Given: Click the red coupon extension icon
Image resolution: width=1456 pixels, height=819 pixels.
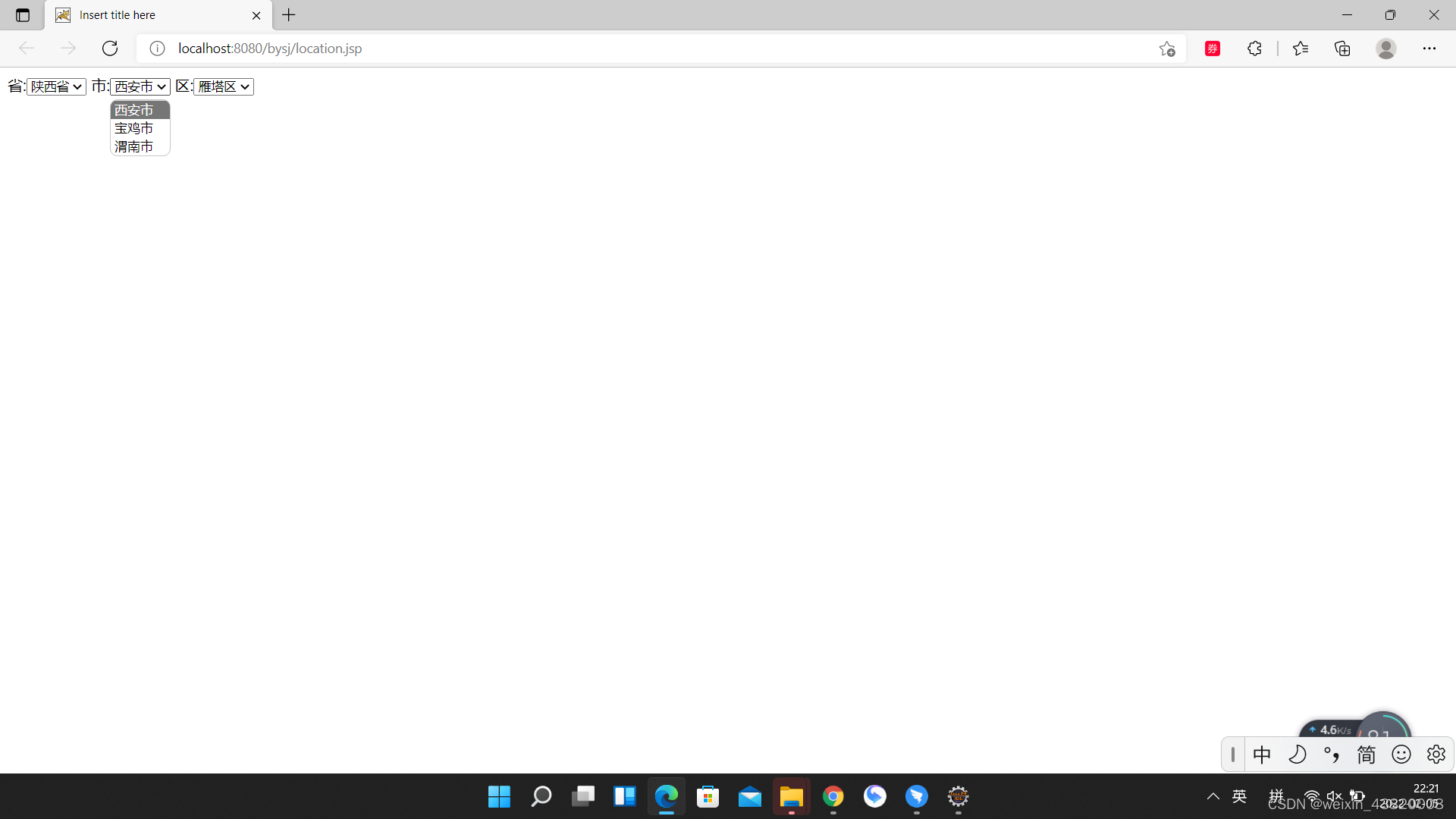Looking at the screenshot, I should (1213, 49).
